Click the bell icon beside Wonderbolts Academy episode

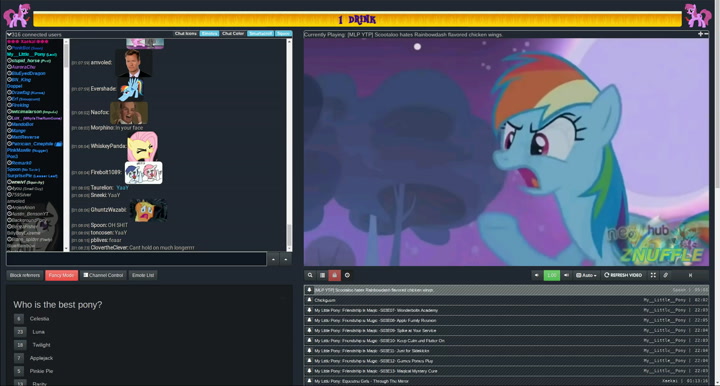309,310
